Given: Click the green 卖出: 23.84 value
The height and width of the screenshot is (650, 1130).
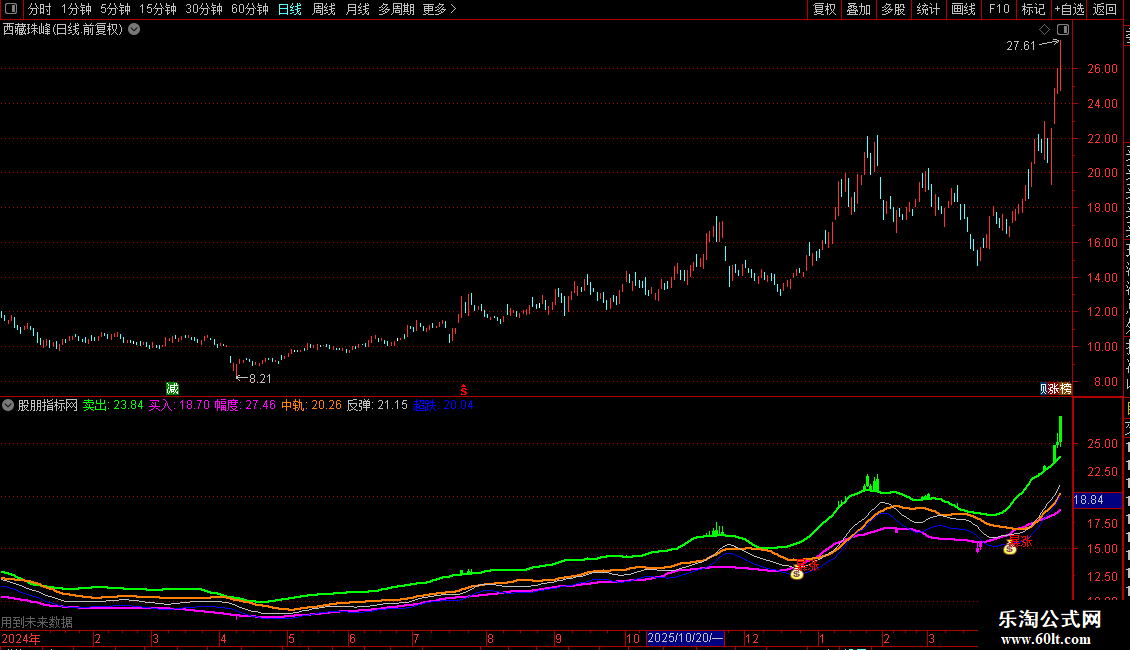Looking at the screenshot, I should [x=113, y=405].
